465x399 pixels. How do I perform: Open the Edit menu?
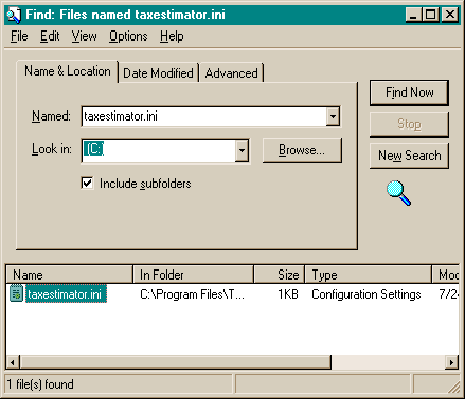pos(49,36)
